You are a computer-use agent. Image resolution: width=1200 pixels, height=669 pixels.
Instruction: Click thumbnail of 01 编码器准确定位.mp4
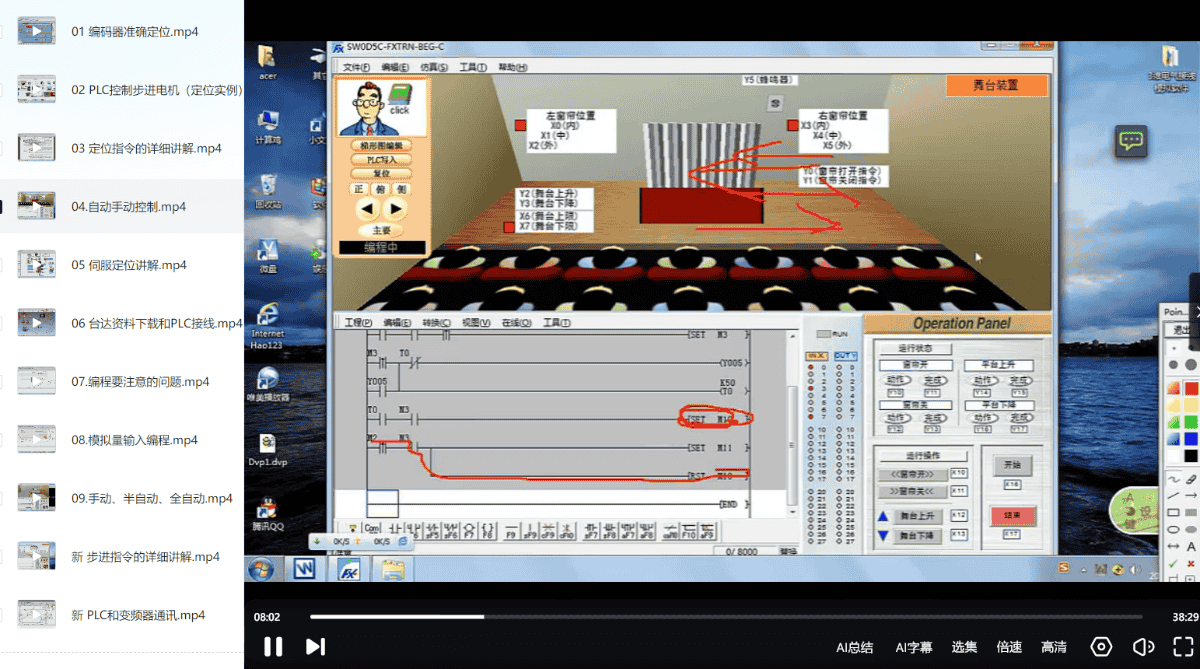coord(36,31)
